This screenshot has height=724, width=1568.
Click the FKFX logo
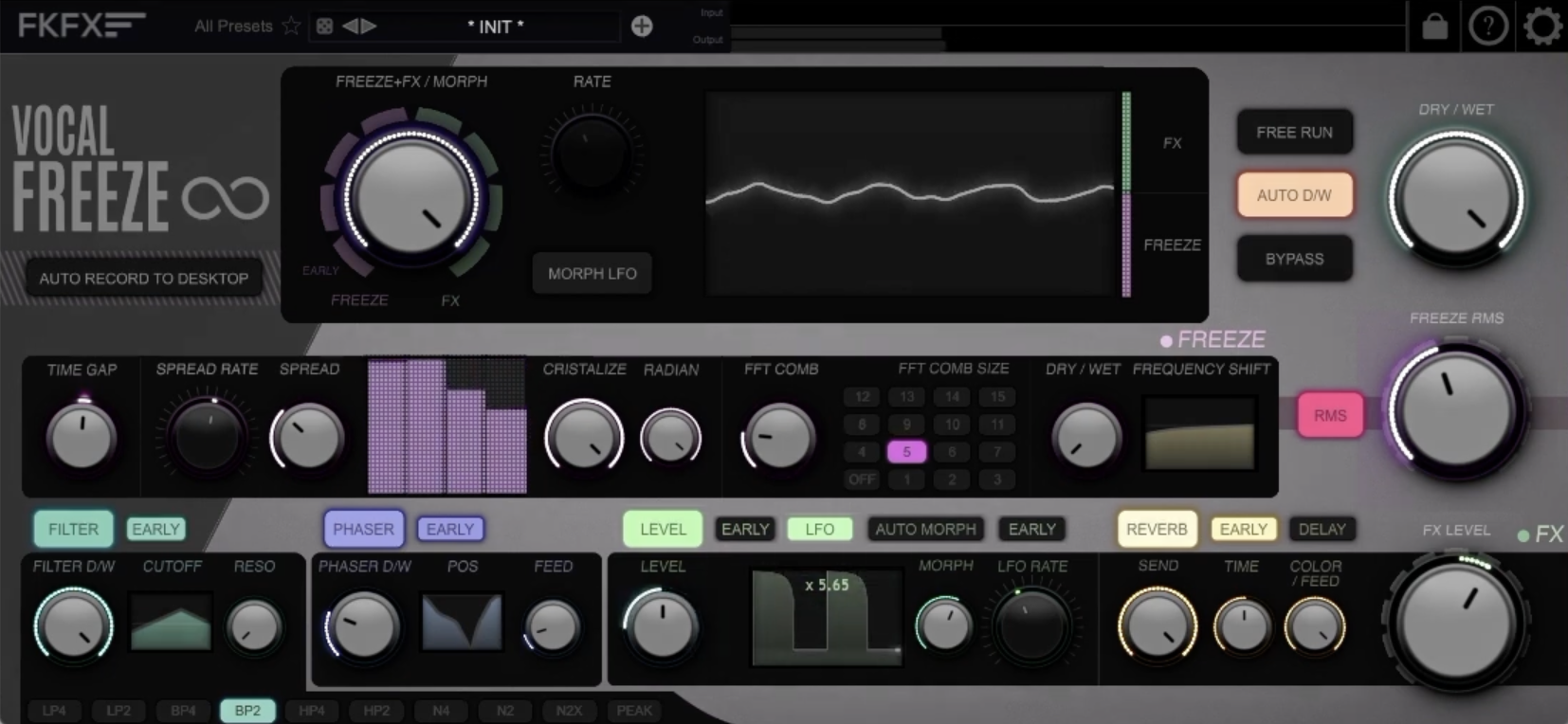tap(81, 25)
